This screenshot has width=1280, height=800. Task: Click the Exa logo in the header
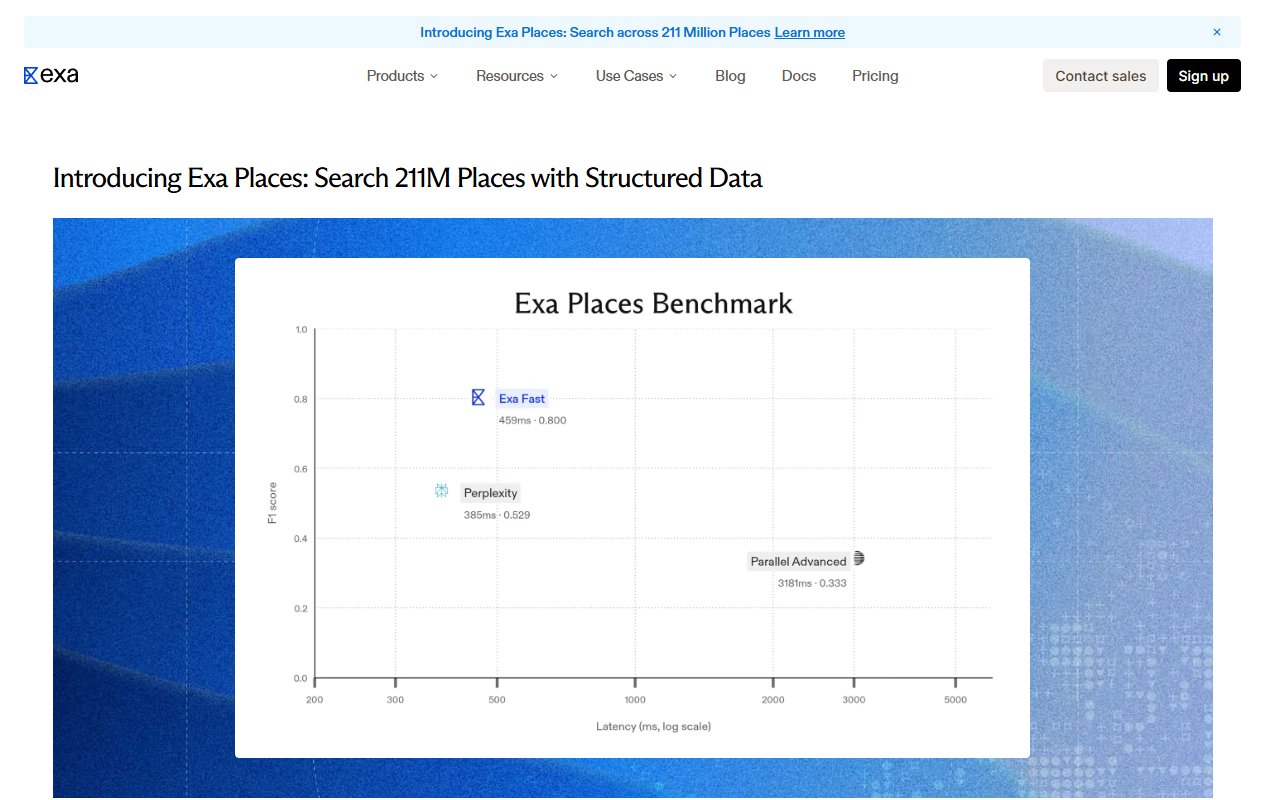[51, 76]
